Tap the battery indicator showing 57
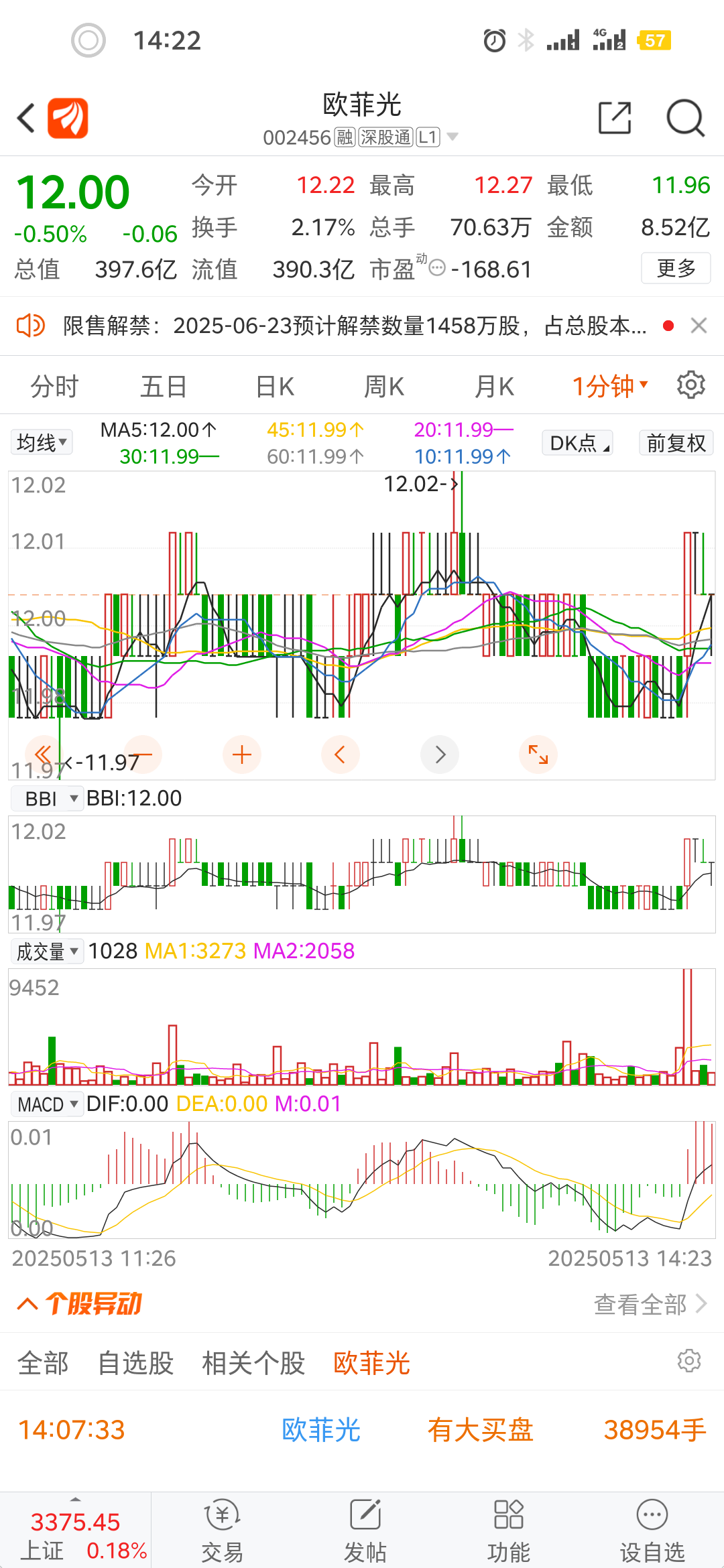Image resolution: width=724 pixels, height=1568 pixels. 655,40
